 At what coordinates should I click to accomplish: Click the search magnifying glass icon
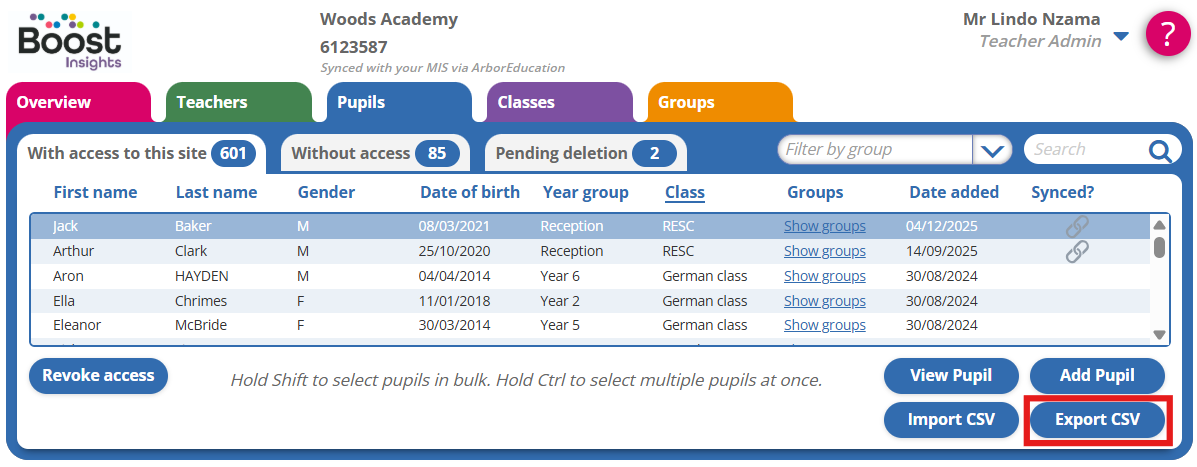(x=1159, y=151)
